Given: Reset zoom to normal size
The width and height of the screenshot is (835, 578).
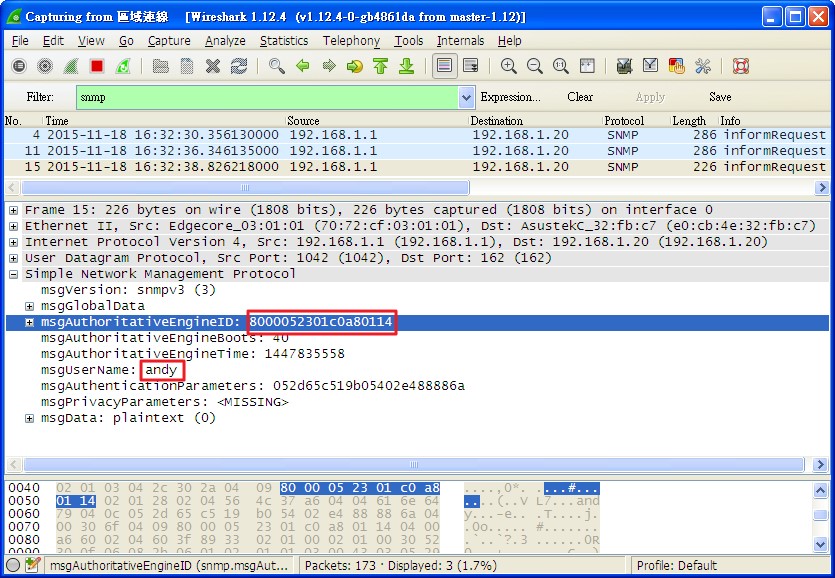Looking at the screenshot, I should pyautogui.click(x=560, y=66).
